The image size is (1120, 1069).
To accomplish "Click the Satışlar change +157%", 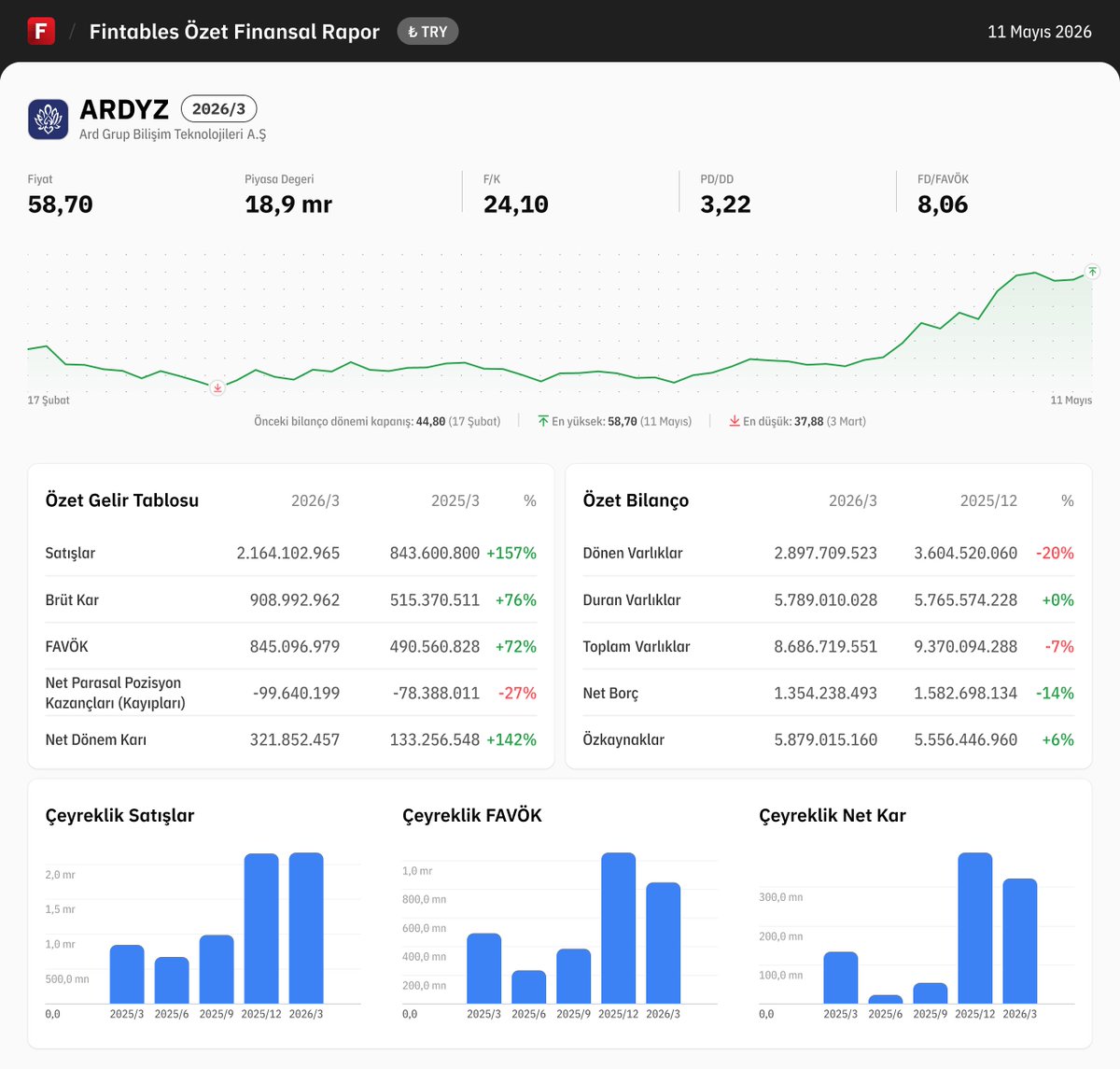I will pos(511,553).
